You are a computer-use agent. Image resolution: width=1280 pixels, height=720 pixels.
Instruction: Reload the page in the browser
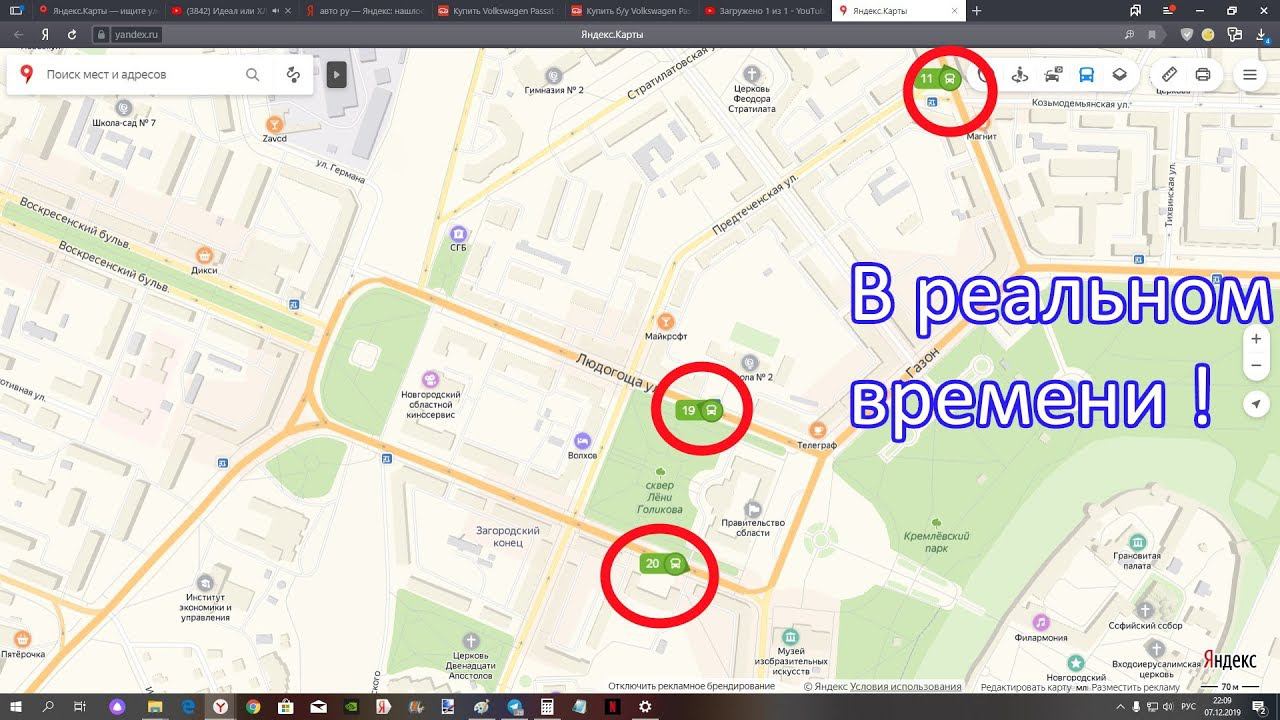click(72, 34)
